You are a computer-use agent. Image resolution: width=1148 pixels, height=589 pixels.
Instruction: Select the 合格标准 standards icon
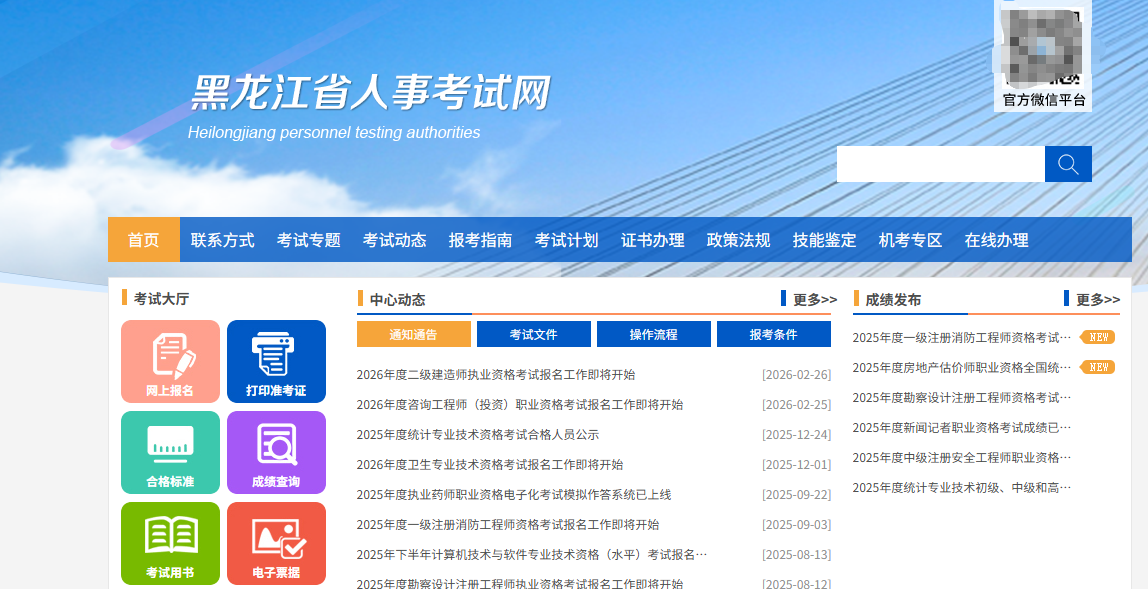(x=170, y=452)
